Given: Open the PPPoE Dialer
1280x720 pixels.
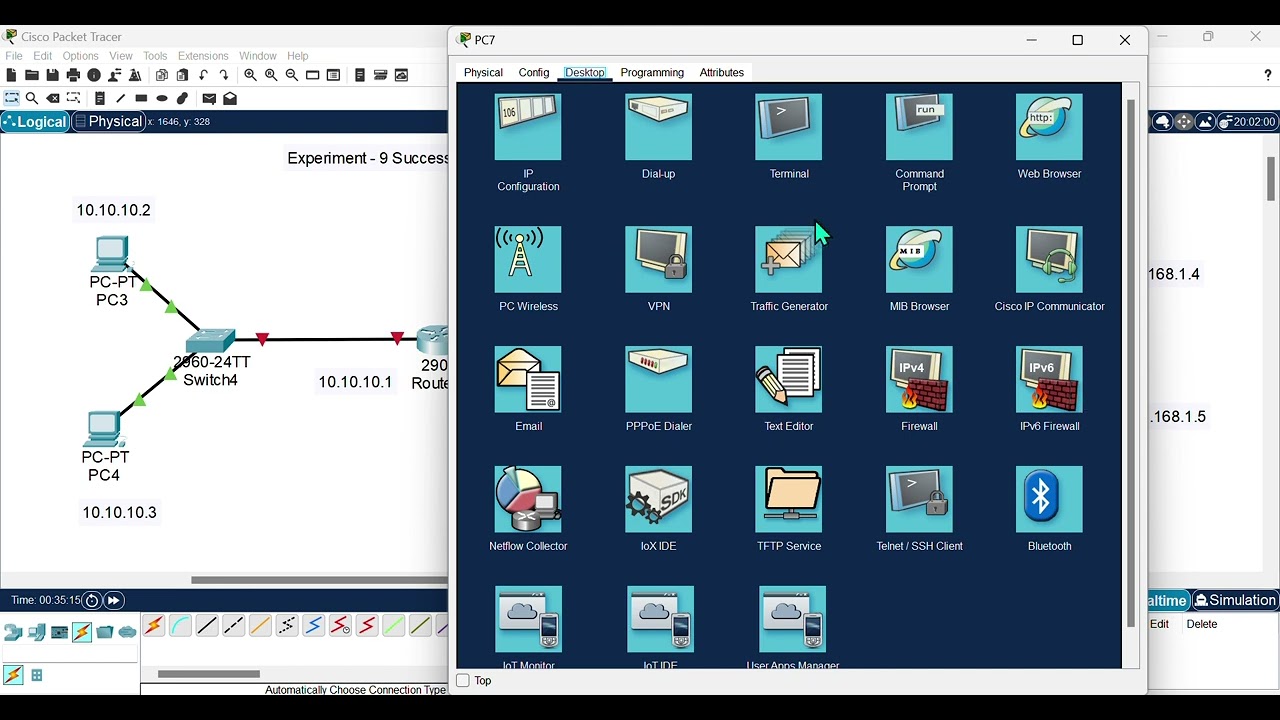Looking at the screenshot, I should 658,379.
